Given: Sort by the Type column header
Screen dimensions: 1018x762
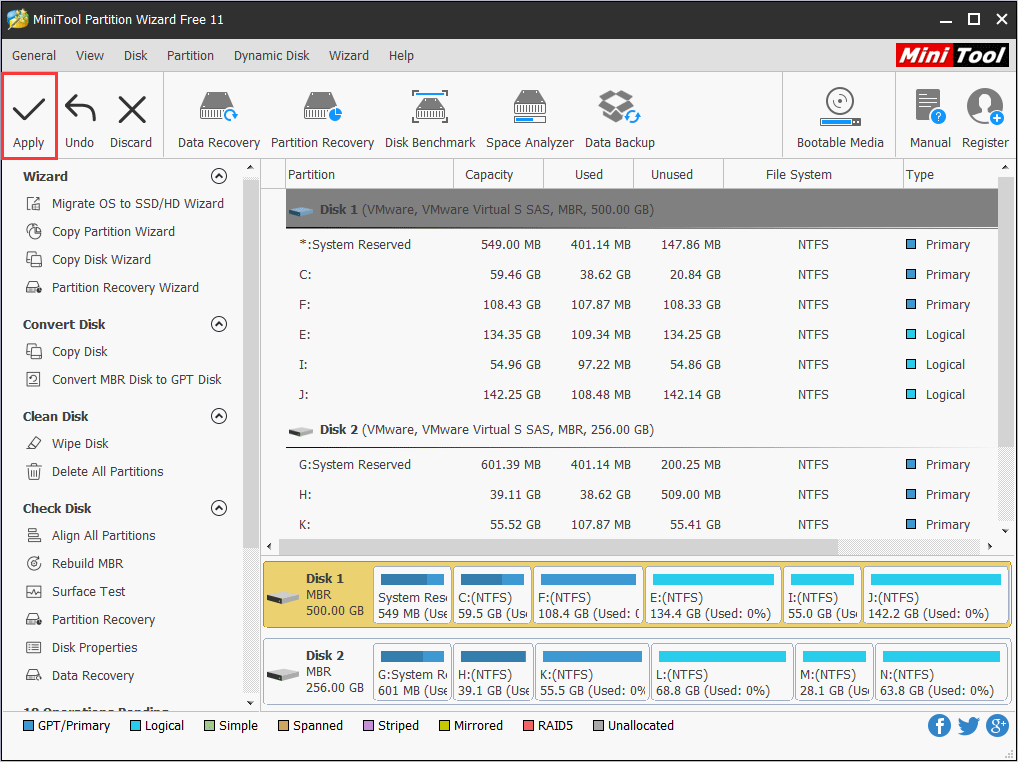Looking at the screenshot, I should (x=950, y=175).
